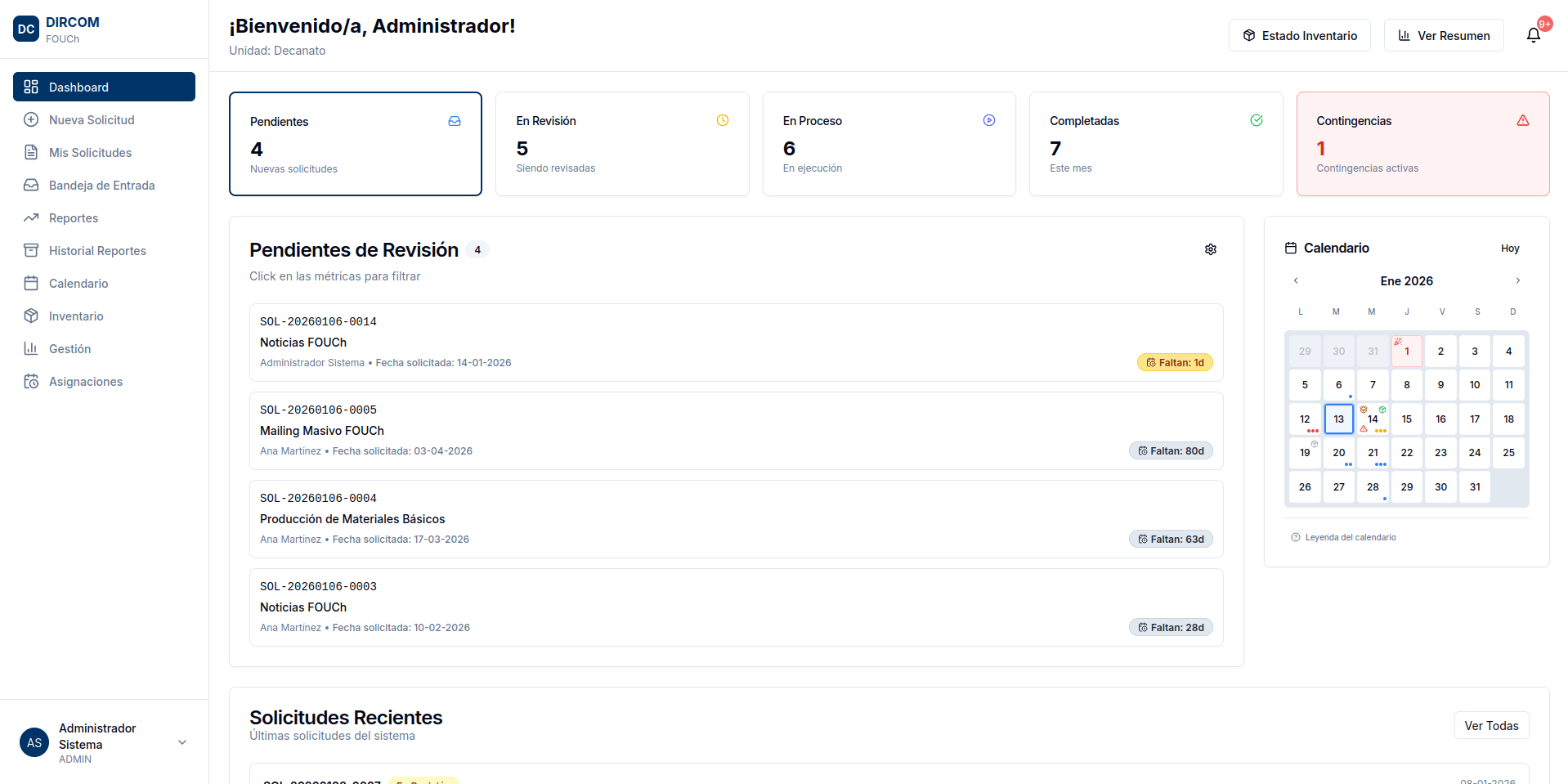Screen dimensions: 1568x784
Task: Click the Mis Solicitudes document icon
Action: [x=31, y=152]
